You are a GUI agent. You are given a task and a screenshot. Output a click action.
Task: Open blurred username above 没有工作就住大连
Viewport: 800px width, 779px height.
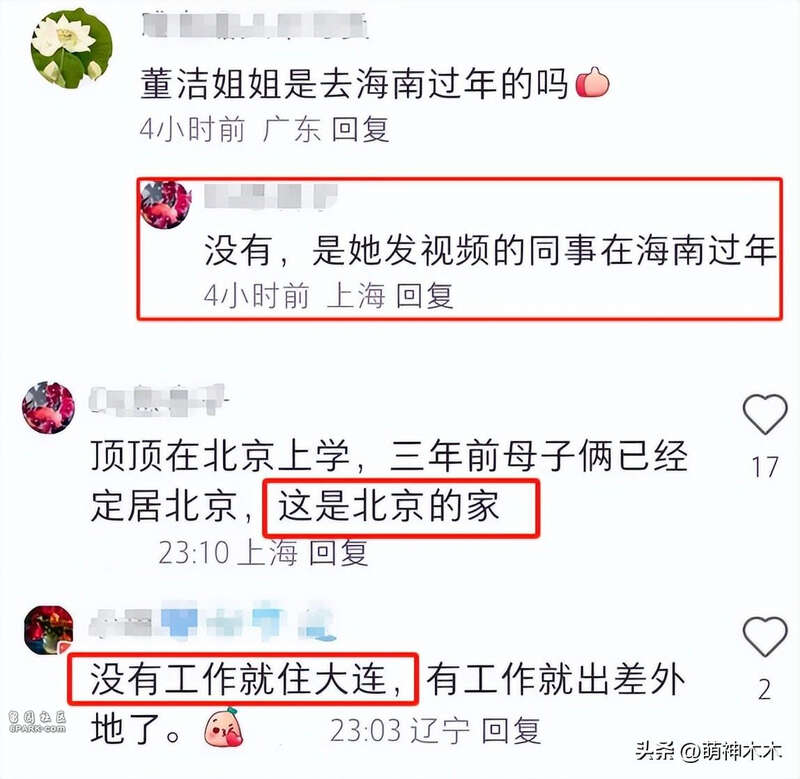click(212, 620)
